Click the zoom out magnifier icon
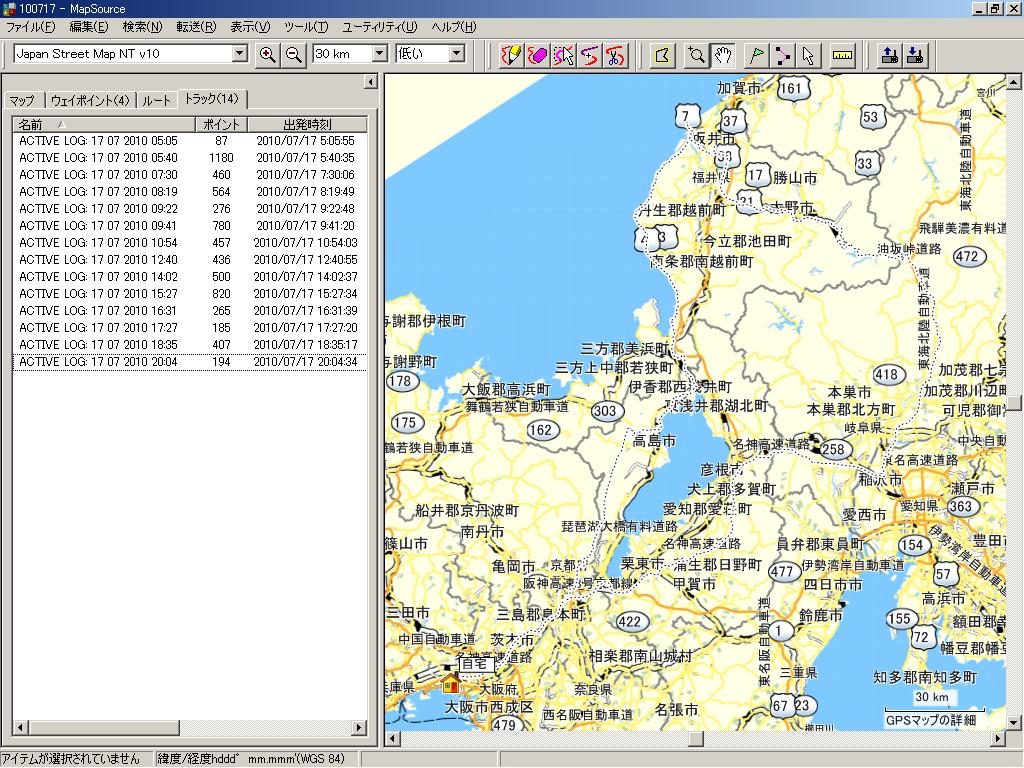Image resolution: width=1024 pixels, height=768 pixels. tap(293, 55)
